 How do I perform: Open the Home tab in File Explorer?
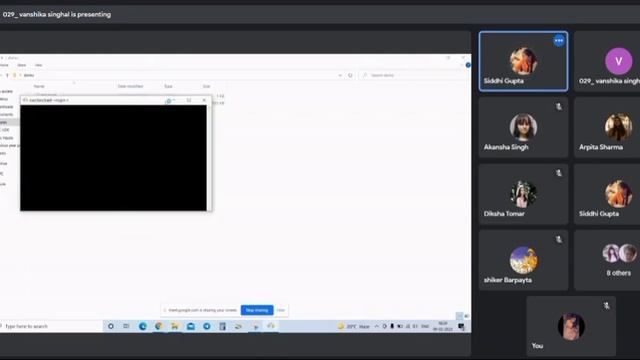click(x=4, y=65)
